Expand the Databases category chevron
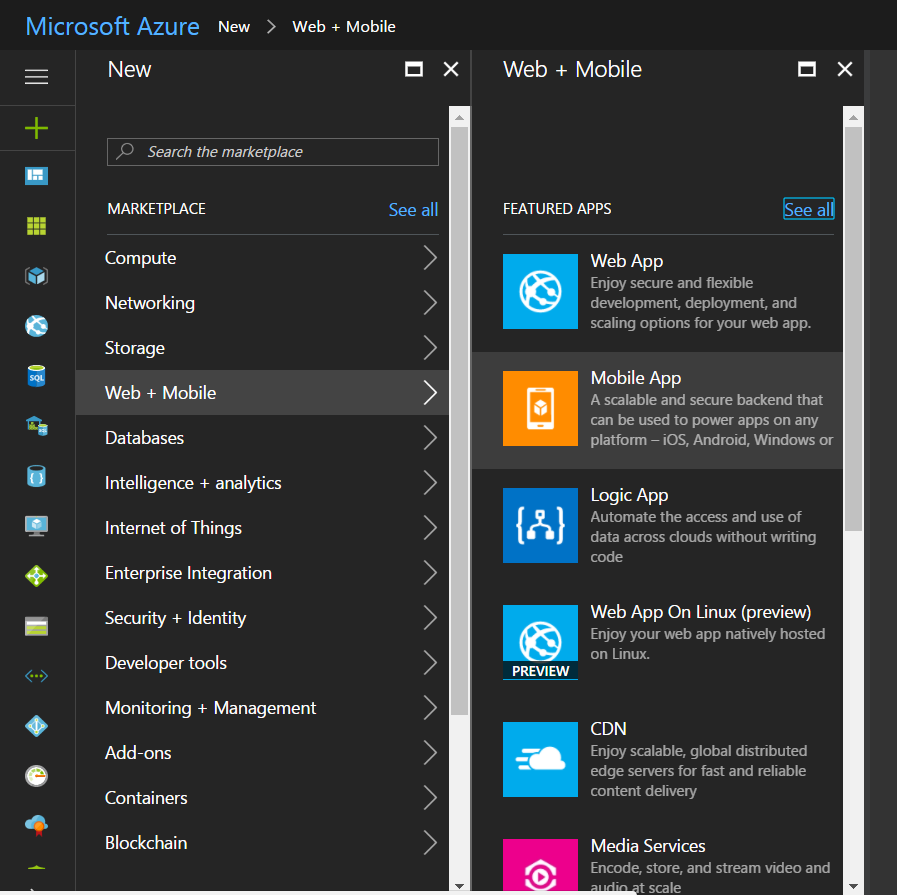The height and width of the screenshot is (895, 897). [430, 437]
